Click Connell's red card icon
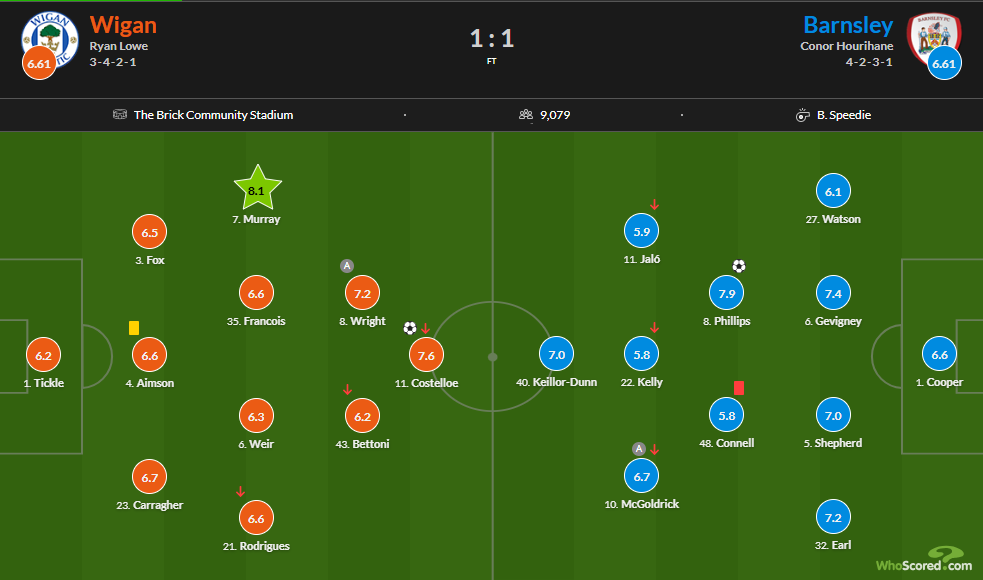983x580 pixels. point(739,388)
